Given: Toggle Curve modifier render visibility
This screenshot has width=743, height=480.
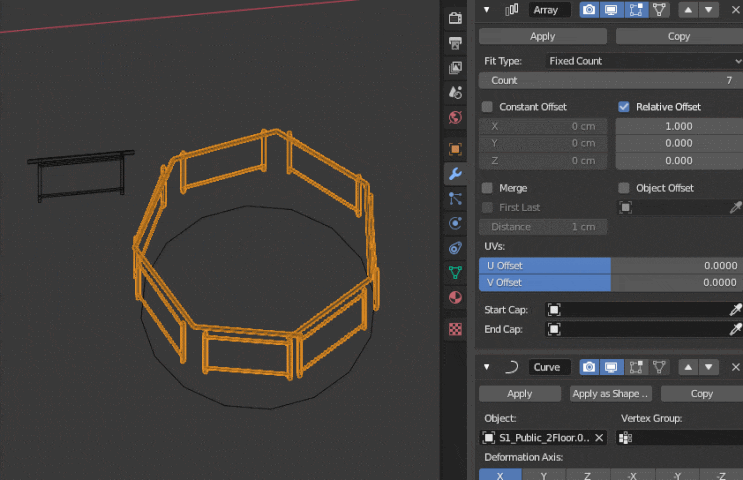Looking at the screenshot, I should (589, 367).
